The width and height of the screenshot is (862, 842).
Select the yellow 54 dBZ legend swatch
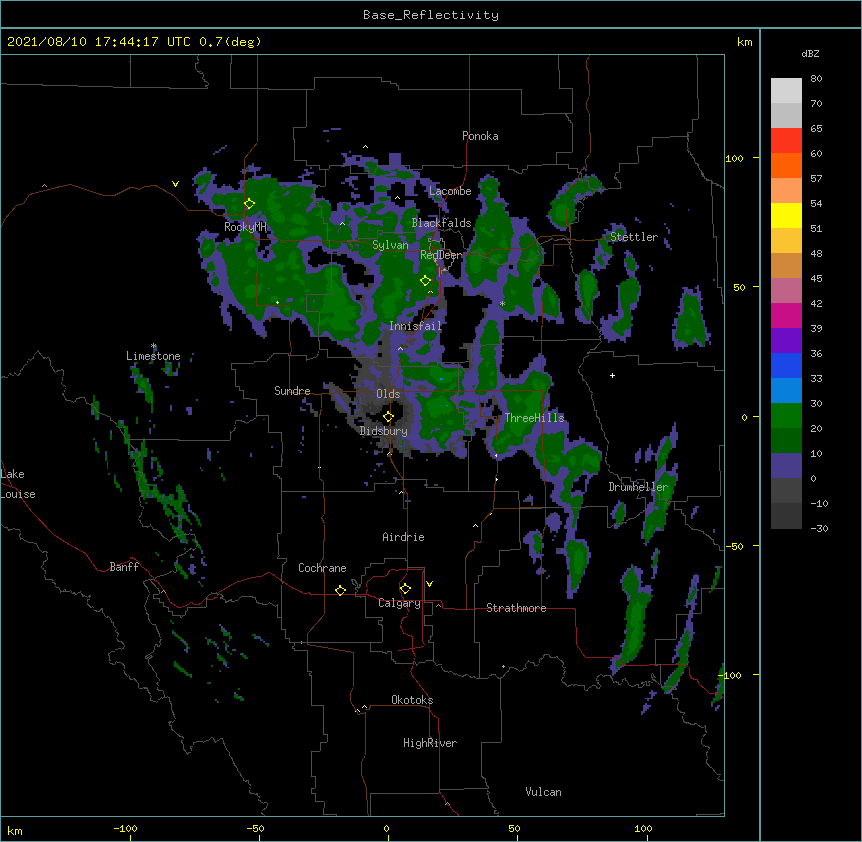coord(786,215)
